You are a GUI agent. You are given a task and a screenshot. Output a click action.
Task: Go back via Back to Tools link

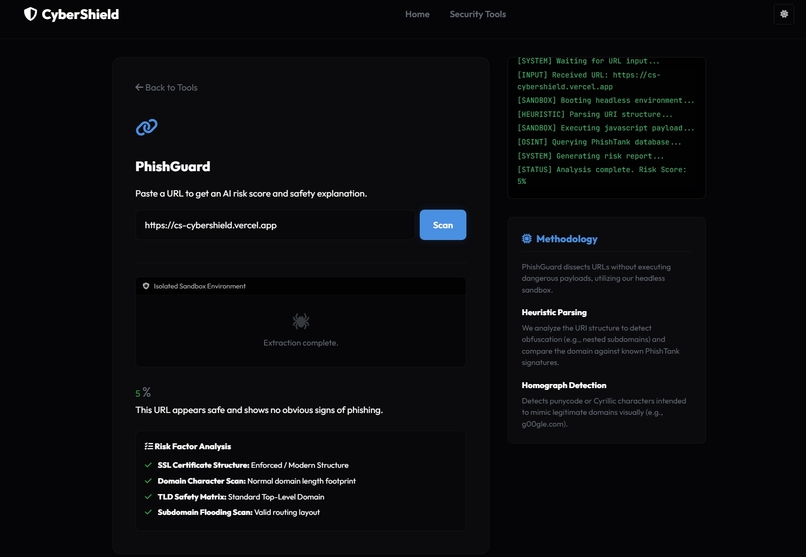pos(166,87)
